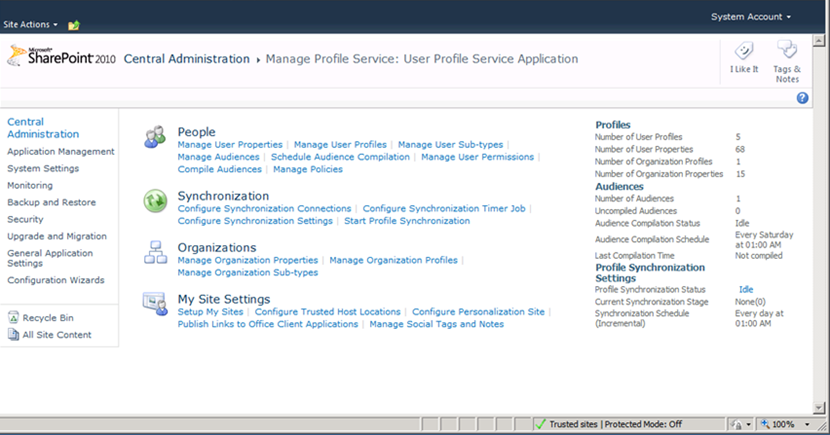Open Manage User Permissions
The image size is (830, 435).
click(477, 157)
